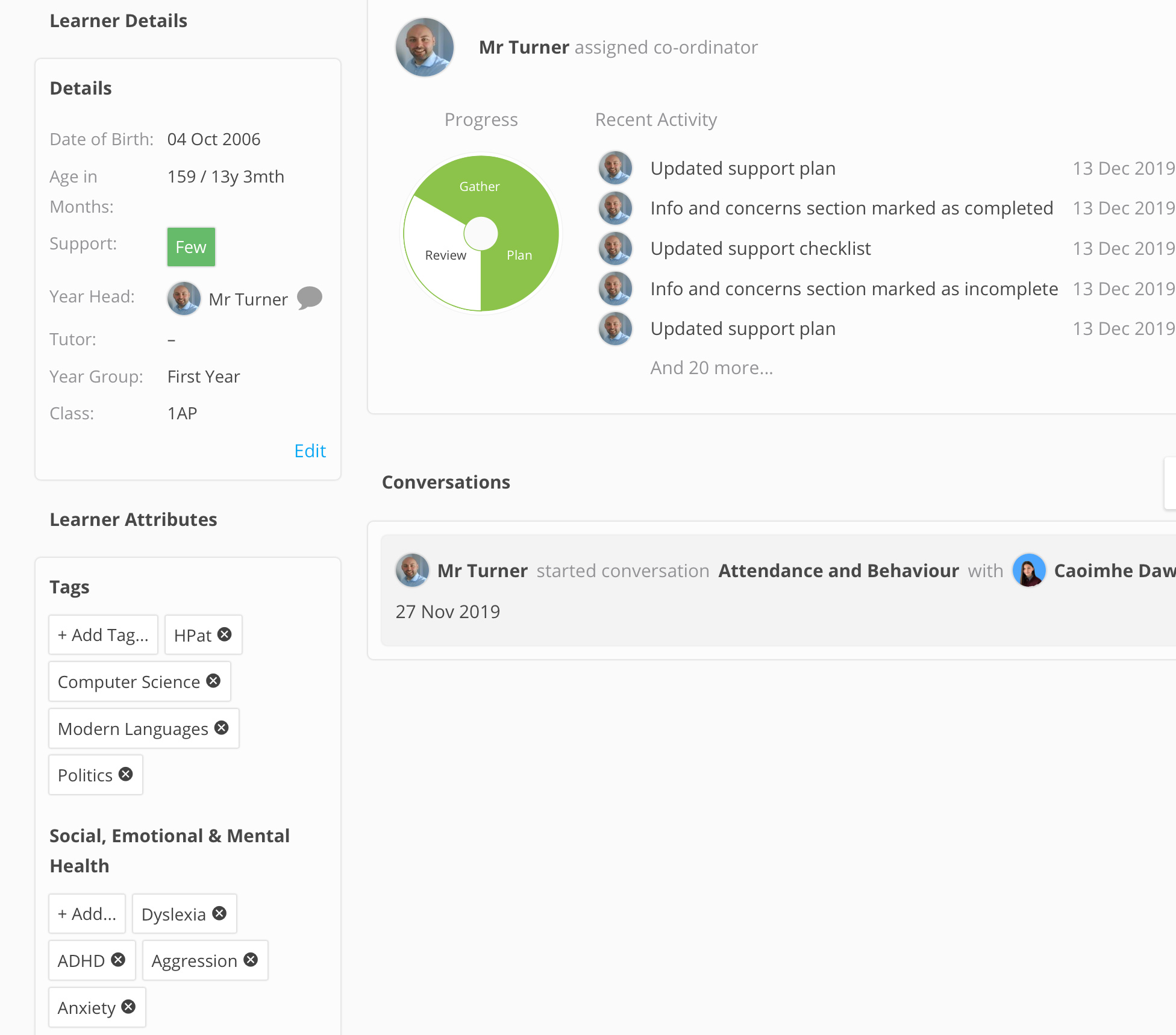Expand the 'And 20 more...' activity list

(x=712, y=367)
